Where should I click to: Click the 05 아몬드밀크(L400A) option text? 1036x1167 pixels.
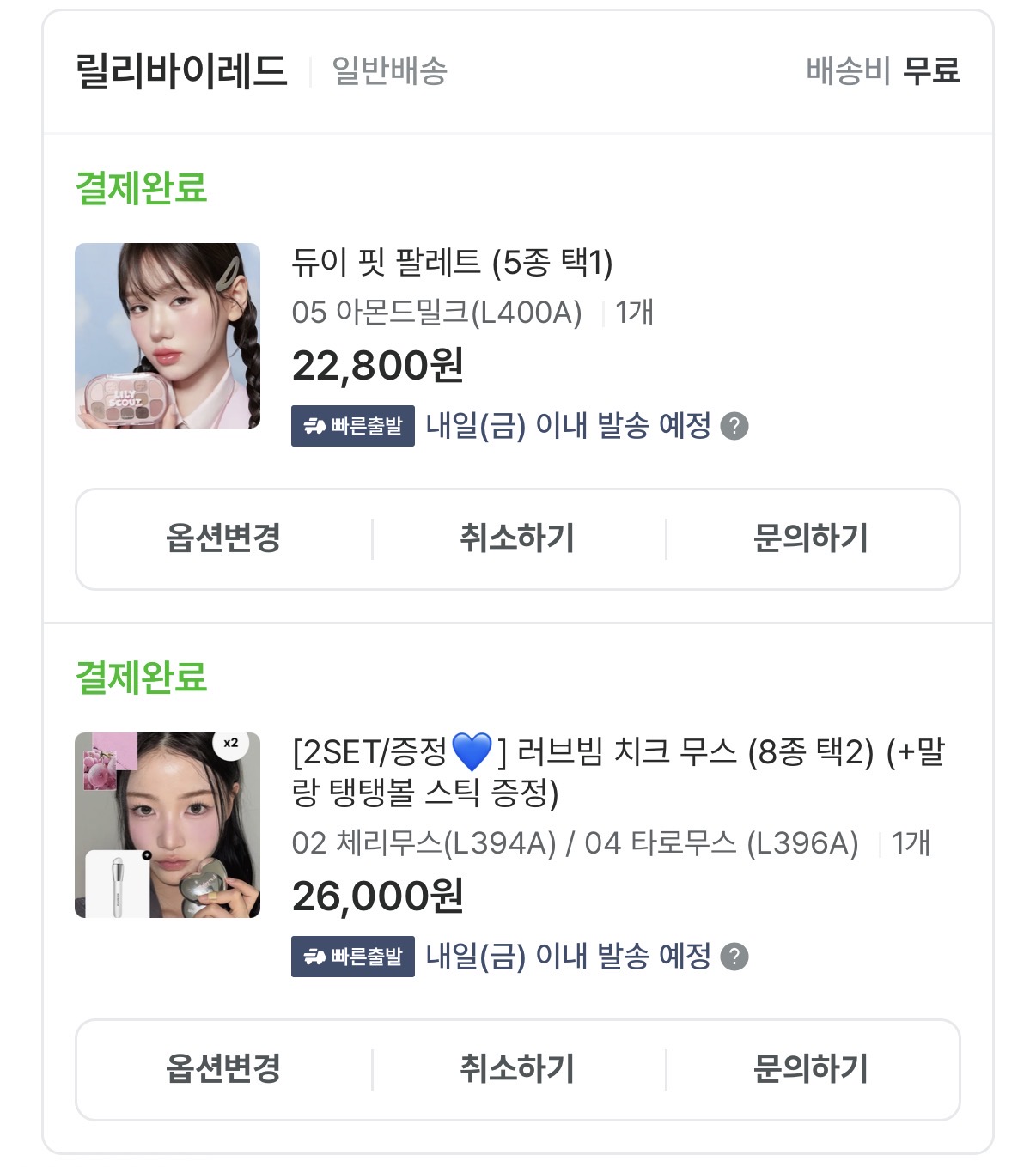click(436, 313)
